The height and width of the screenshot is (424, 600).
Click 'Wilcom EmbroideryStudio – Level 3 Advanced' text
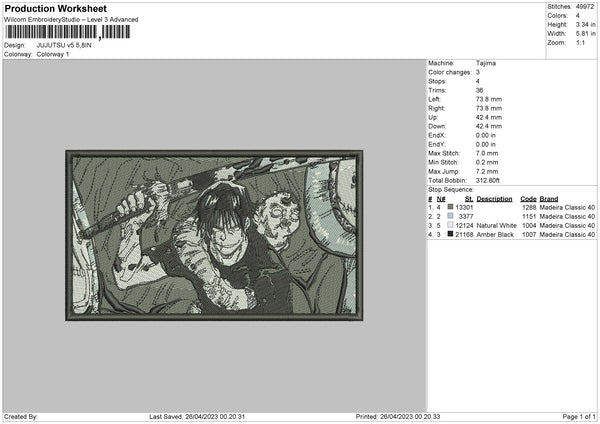point(71,20)
